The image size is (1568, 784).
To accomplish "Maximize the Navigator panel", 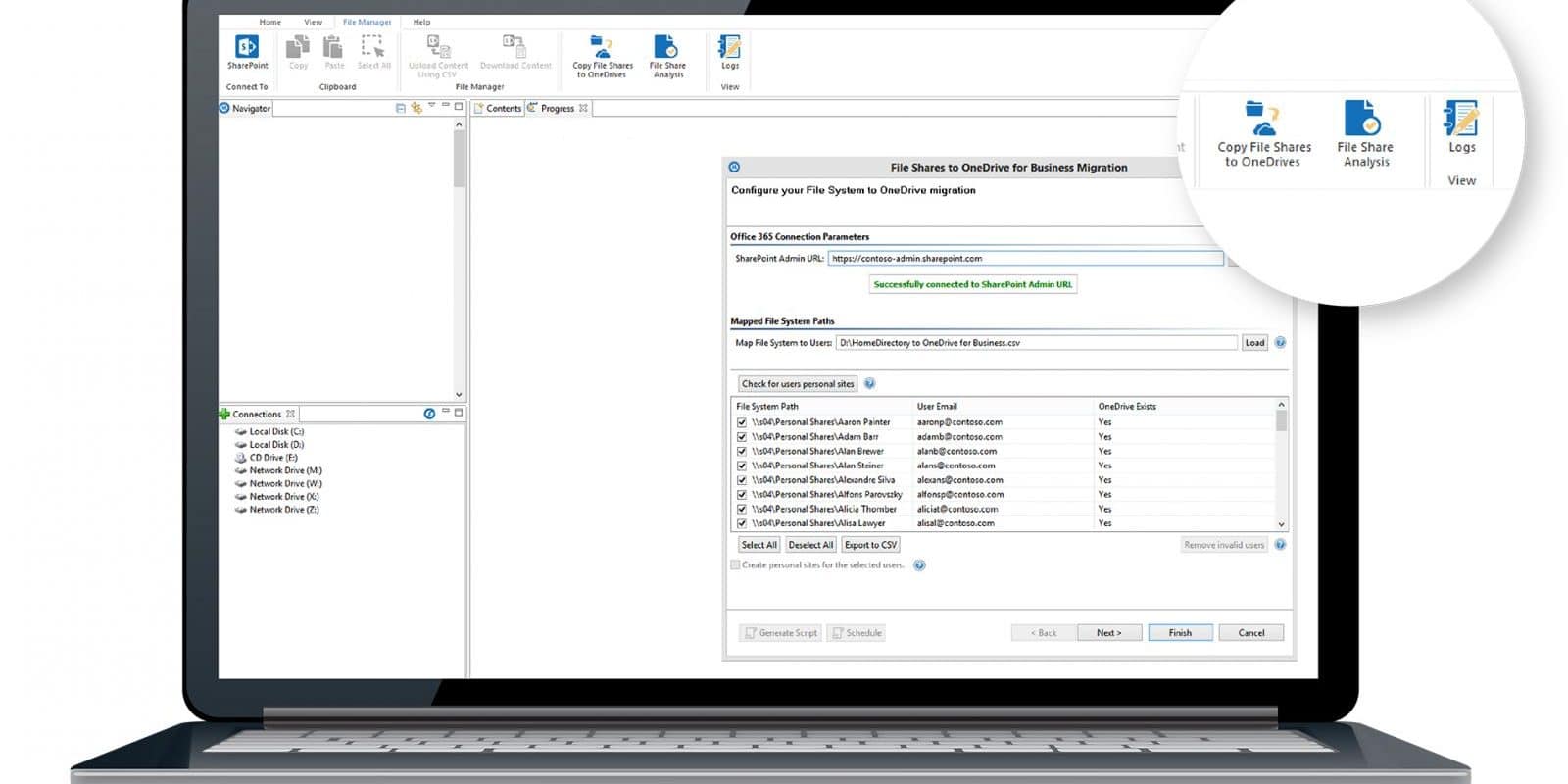I will pos(458,106).
